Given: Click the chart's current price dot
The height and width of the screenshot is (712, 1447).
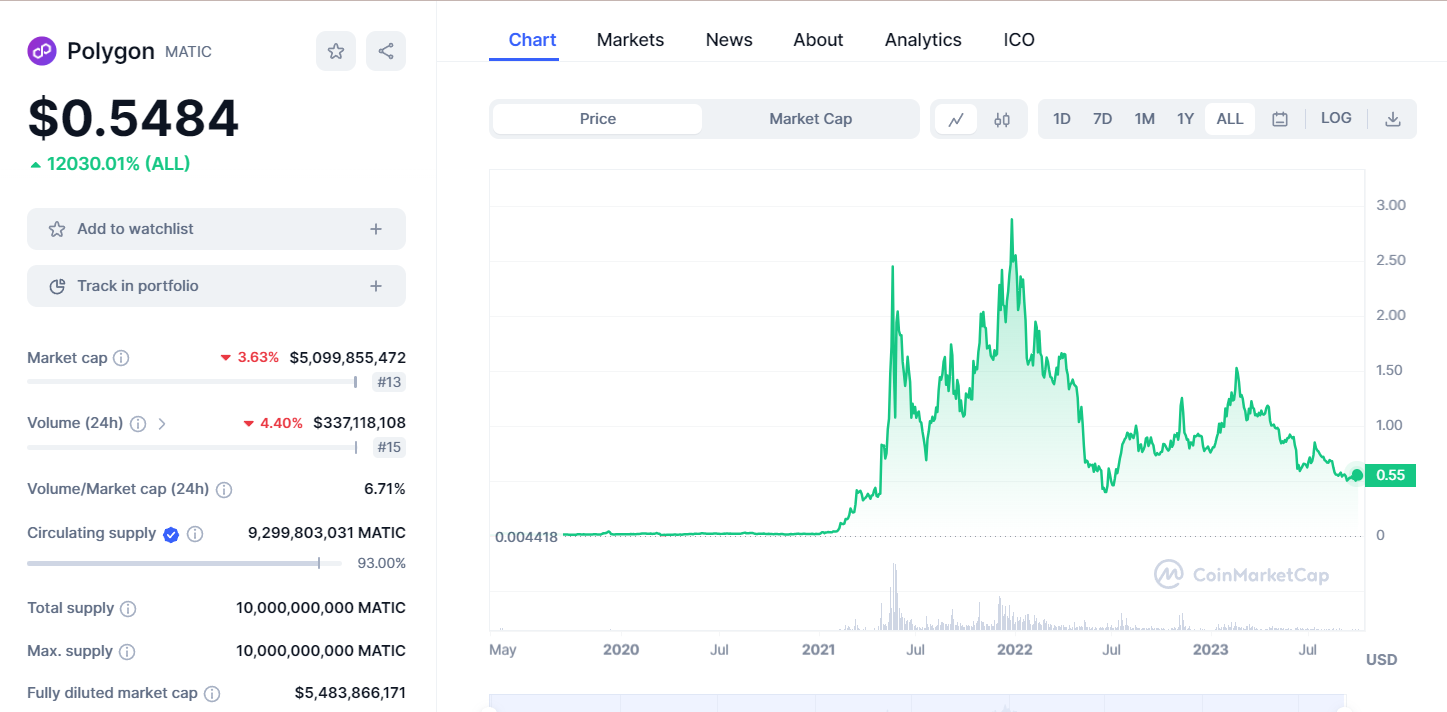Looking at the screenshot, I should pyautogui.click(x=1356, y=475).
